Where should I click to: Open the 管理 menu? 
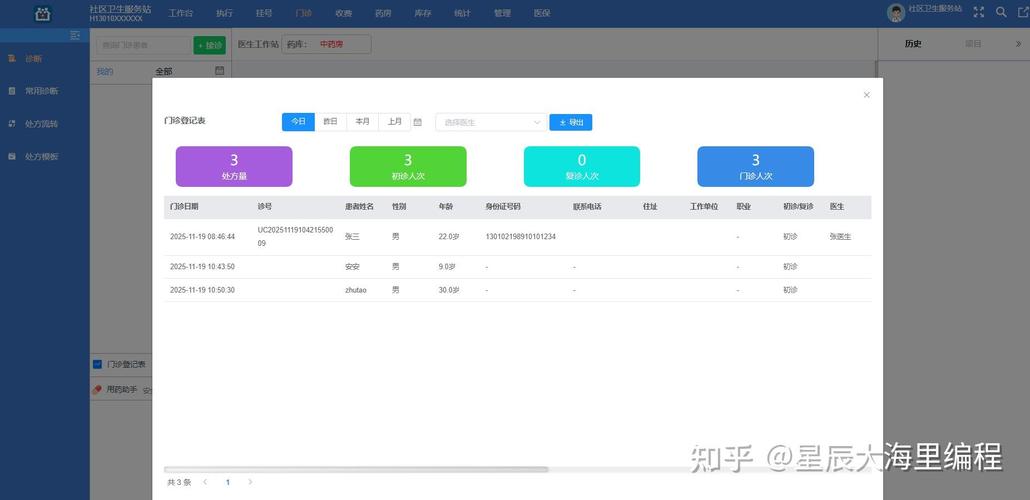[502, 13]
